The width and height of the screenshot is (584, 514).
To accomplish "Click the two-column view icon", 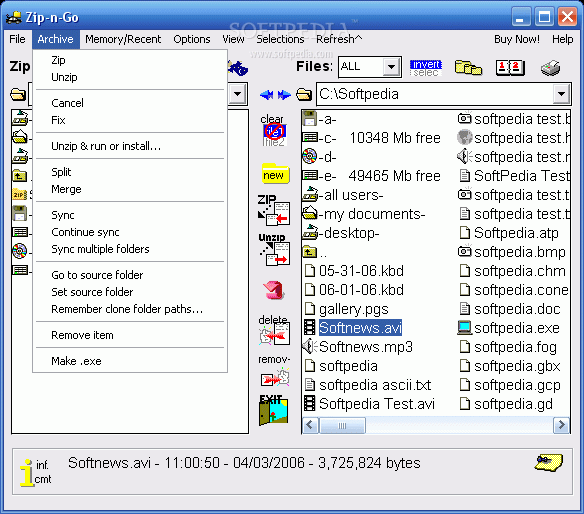I will click(510, 68).
